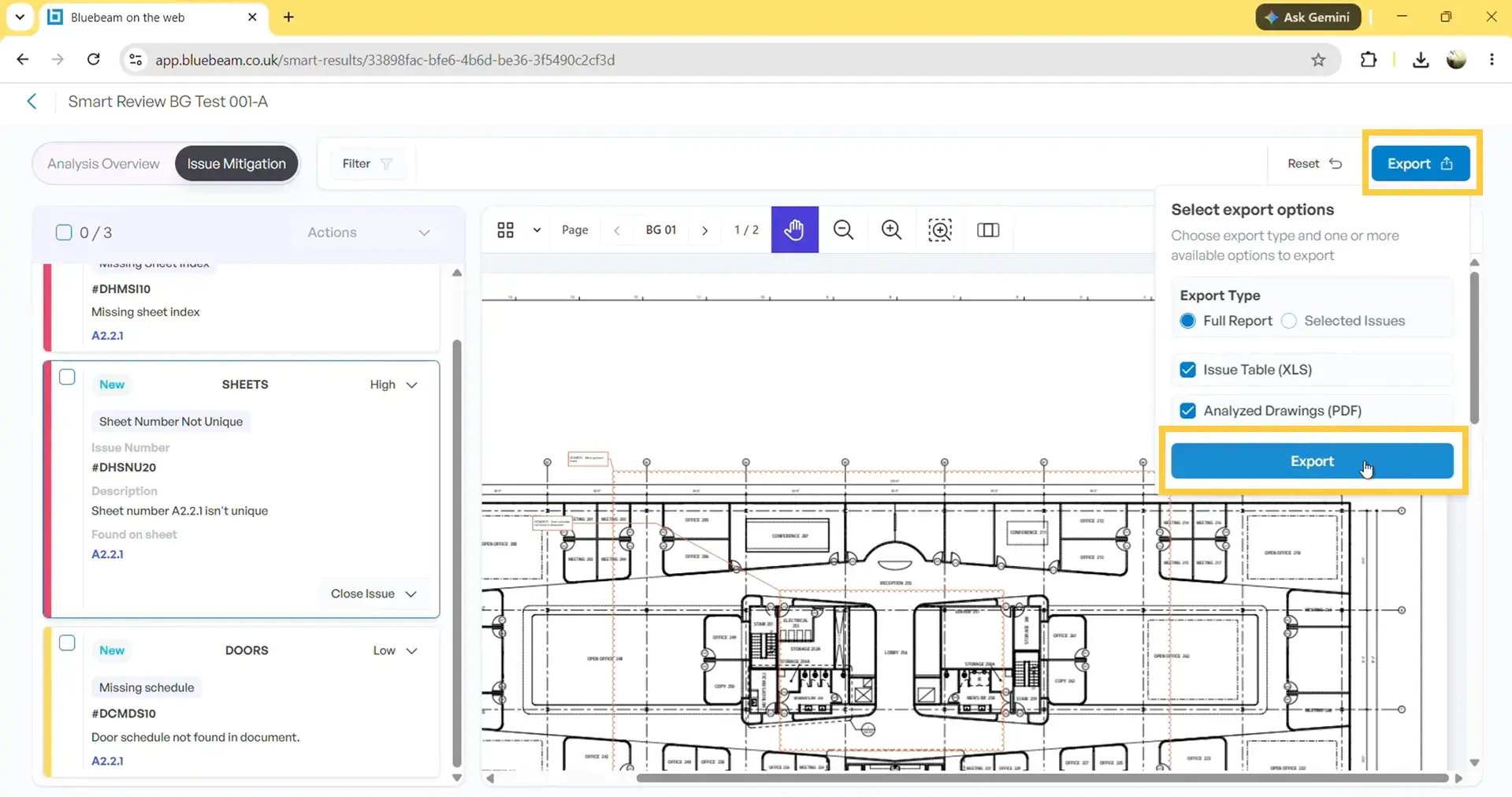Tick the select-all 0 / 3 checkbox
Screen dimensions: 1512x797
64,232
